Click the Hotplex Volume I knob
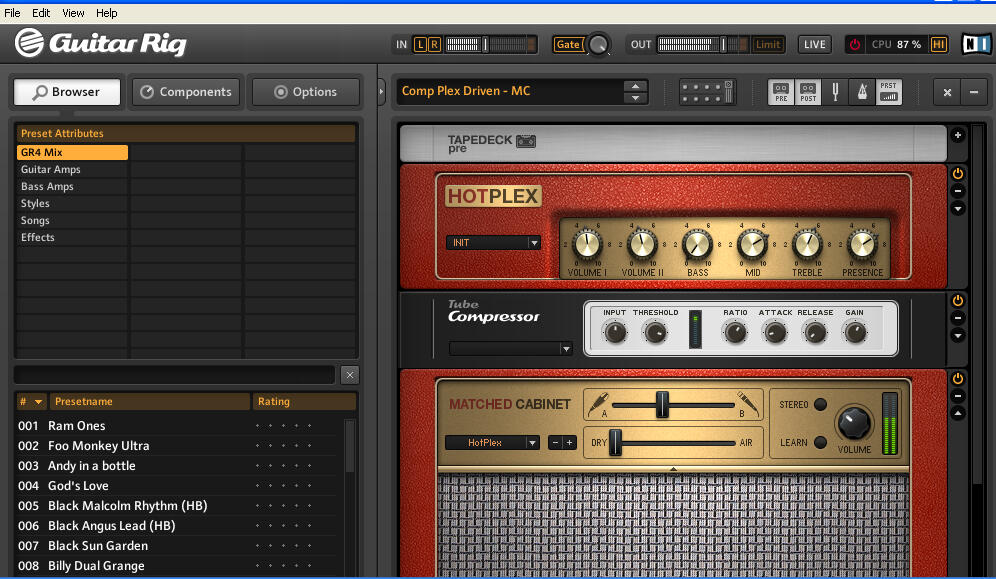This screenshot has width=996, height=579. 587,244
